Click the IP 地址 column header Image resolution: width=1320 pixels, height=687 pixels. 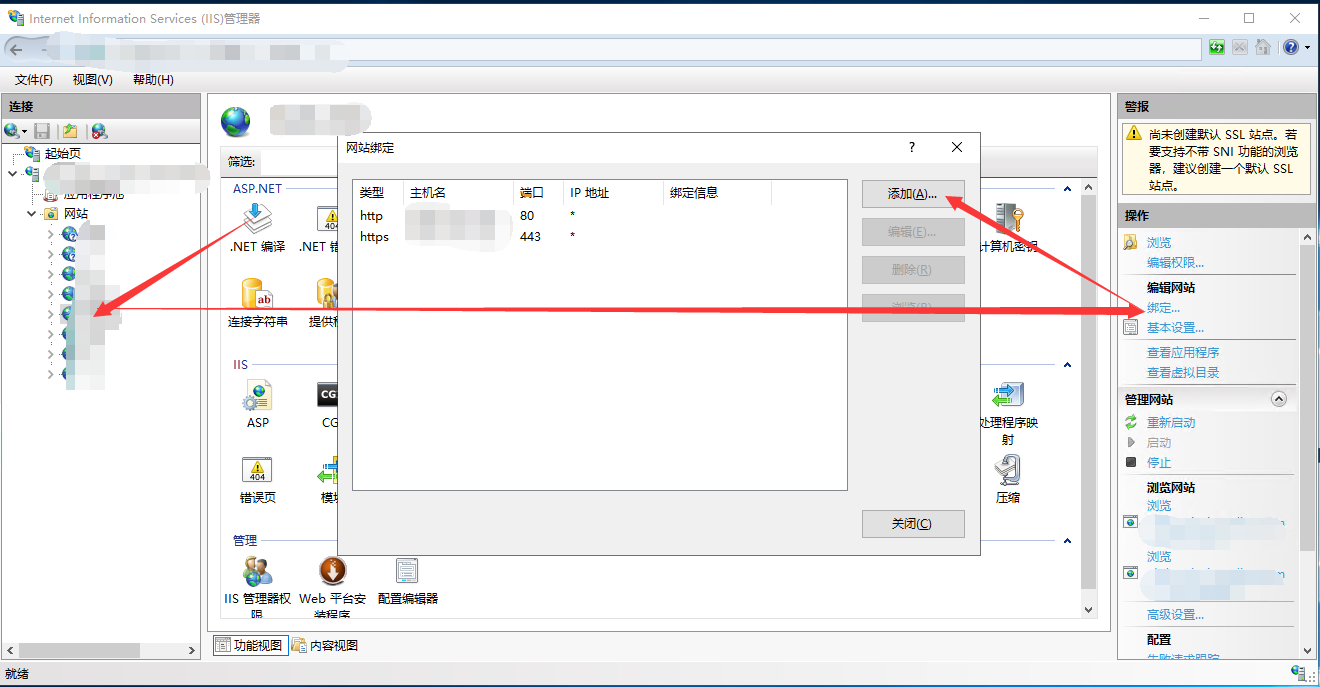pyautogui.click(x=613, y=193)
